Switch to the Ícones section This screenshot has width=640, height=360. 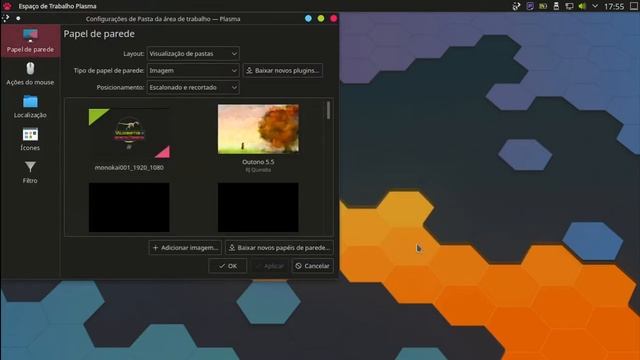(x=30, y=139)
